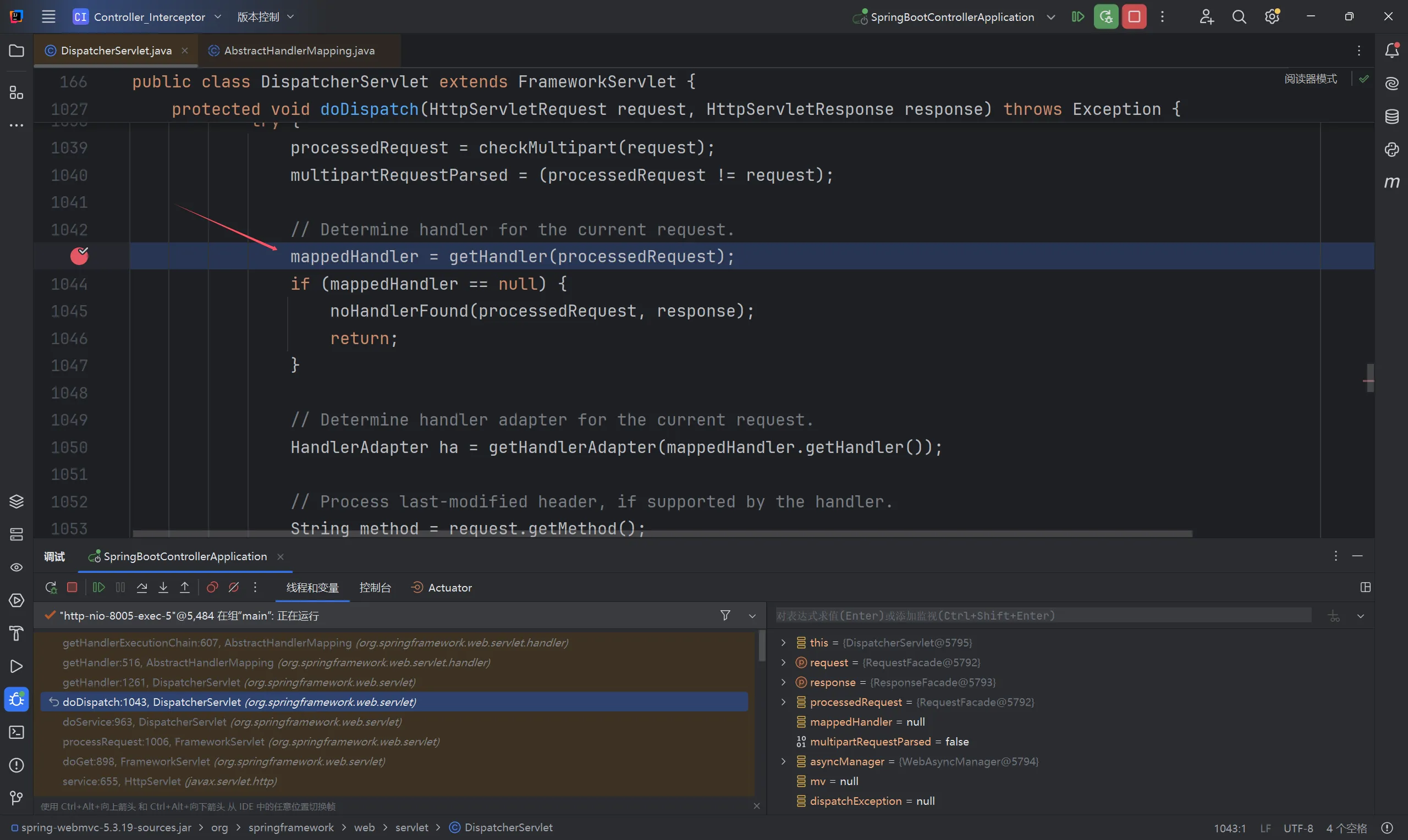Click LF line separator in status bar

[x=1266, y=828]
